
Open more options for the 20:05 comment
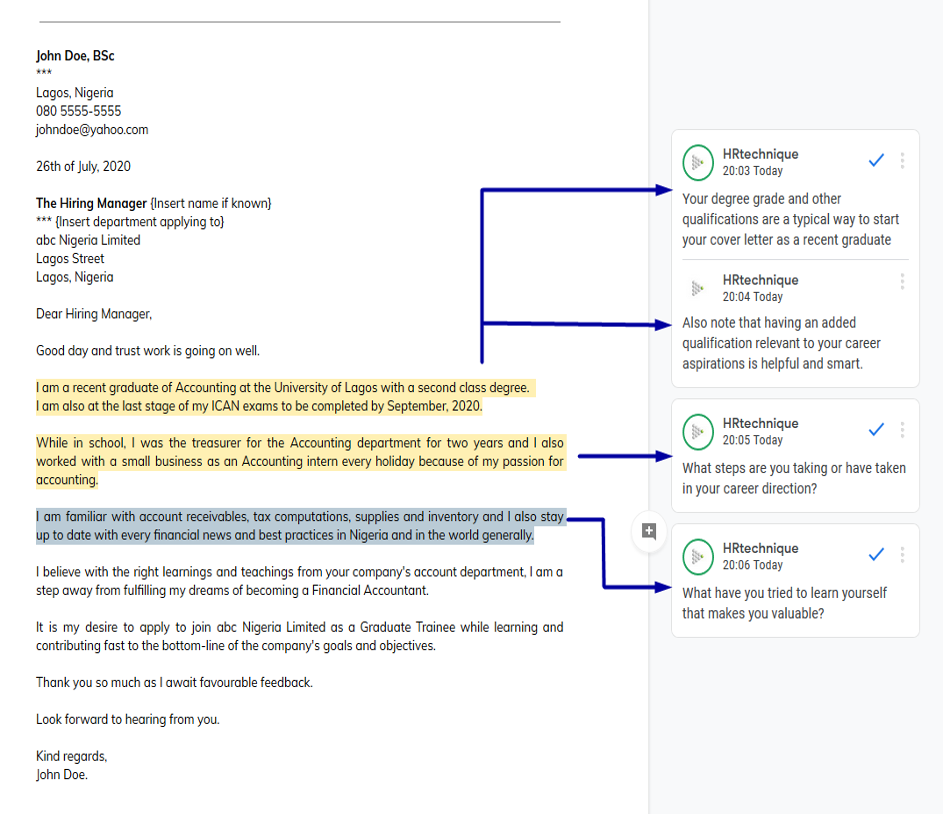(x=902, y=429)
